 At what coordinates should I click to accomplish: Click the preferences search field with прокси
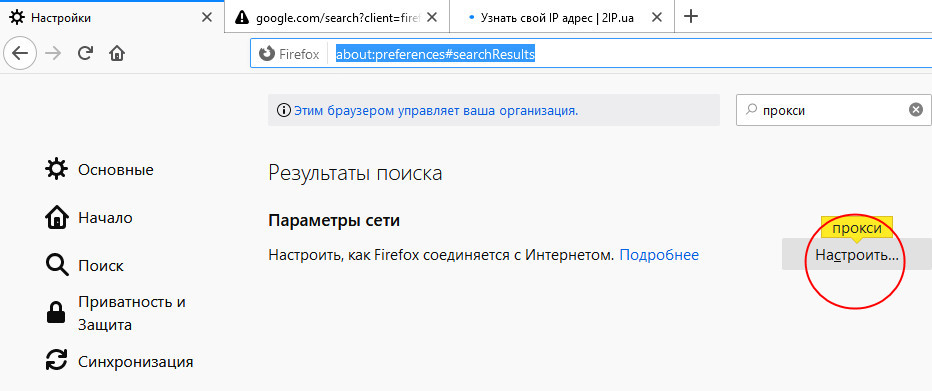pyautogui.click(x=834, y=110)
